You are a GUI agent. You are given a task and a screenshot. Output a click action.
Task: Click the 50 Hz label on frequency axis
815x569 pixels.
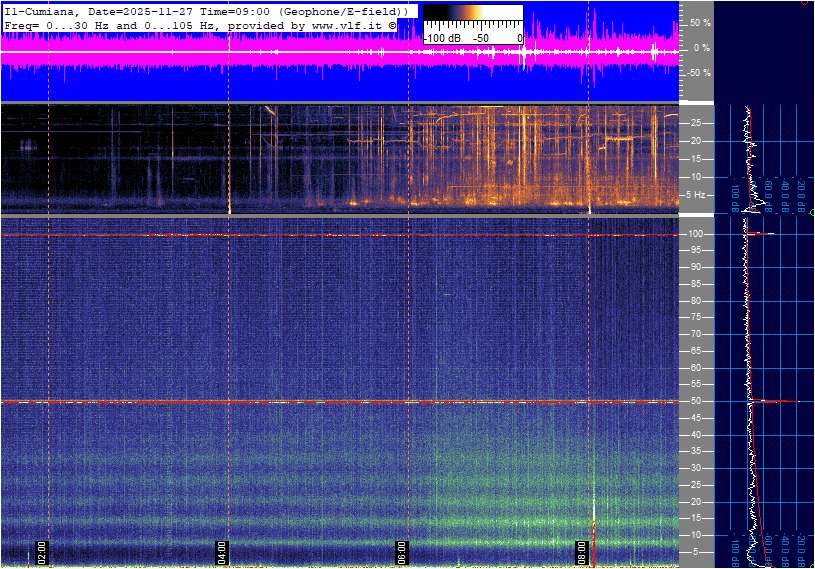coord(697,402)
